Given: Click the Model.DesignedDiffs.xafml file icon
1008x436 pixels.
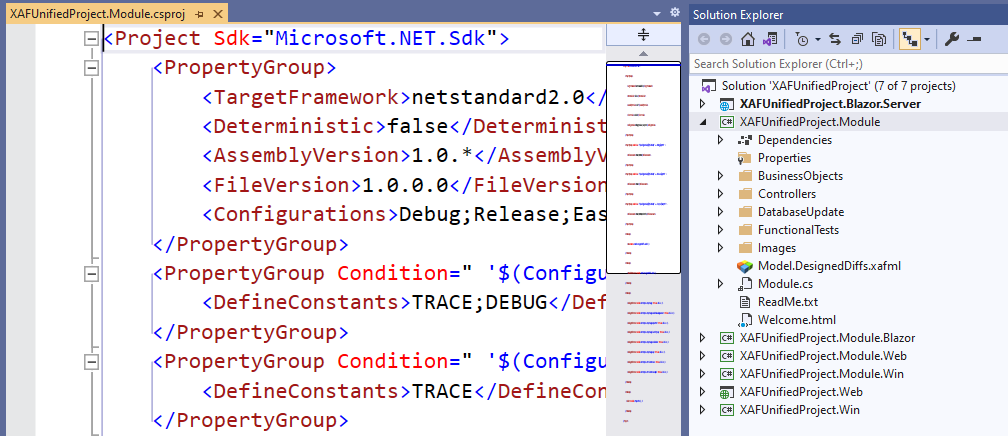Looking at the screenshot, I should (x=745, y=266).
